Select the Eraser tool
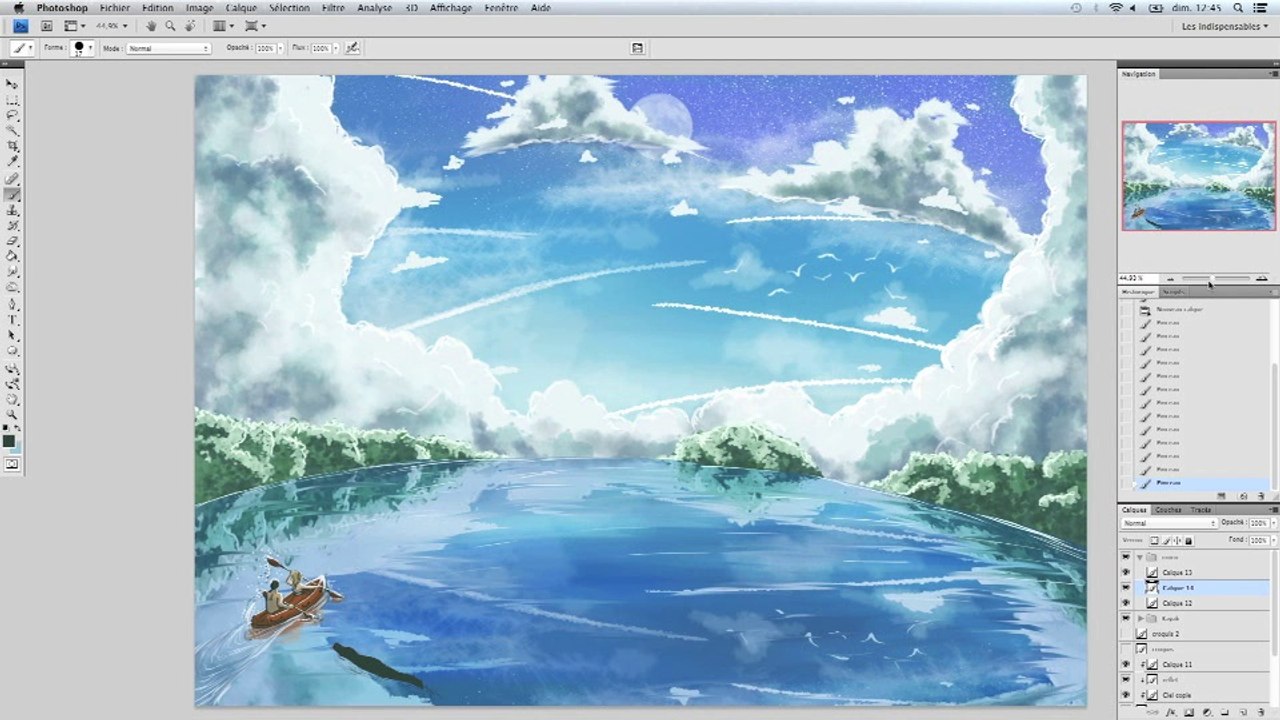This screenshot has height=720, width=1280. [x=12, y=241]
